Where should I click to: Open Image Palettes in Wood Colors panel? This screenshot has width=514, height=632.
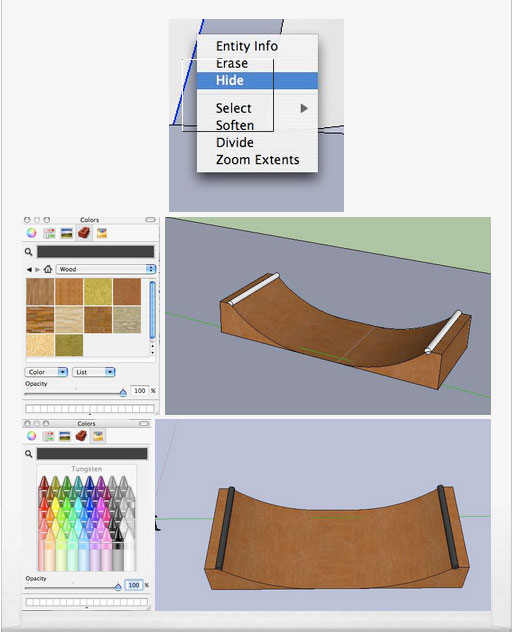click(67, 233)
